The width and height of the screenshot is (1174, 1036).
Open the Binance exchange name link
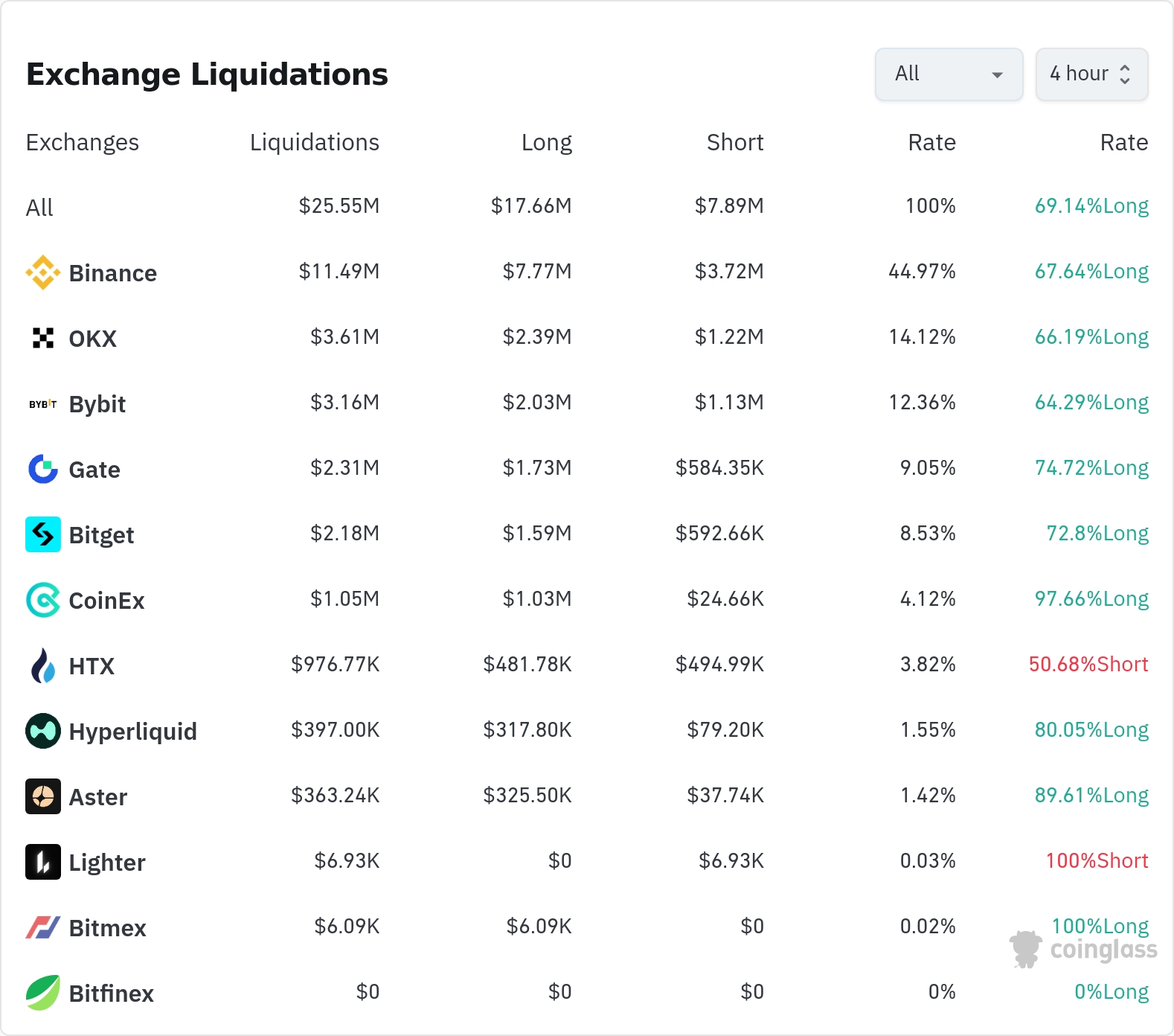(x=112, y=273)
